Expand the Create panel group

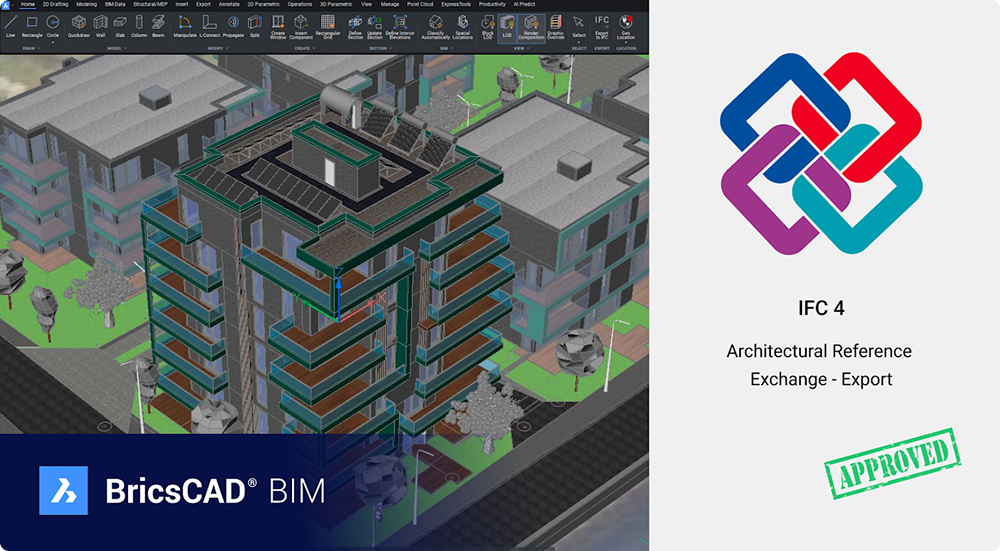tap(305, 48)
